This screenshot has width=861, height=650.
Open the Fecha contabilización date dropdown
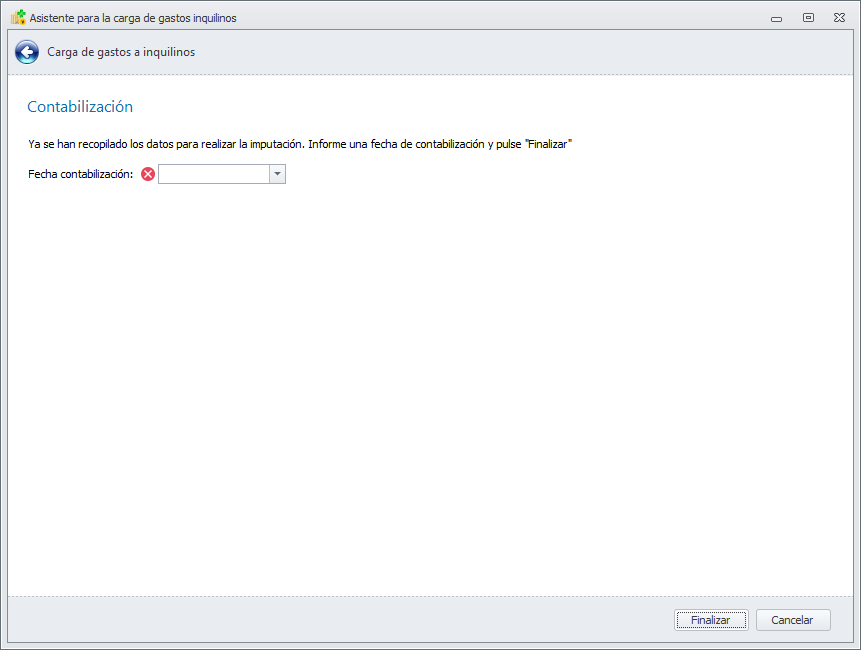pos(277,174)
